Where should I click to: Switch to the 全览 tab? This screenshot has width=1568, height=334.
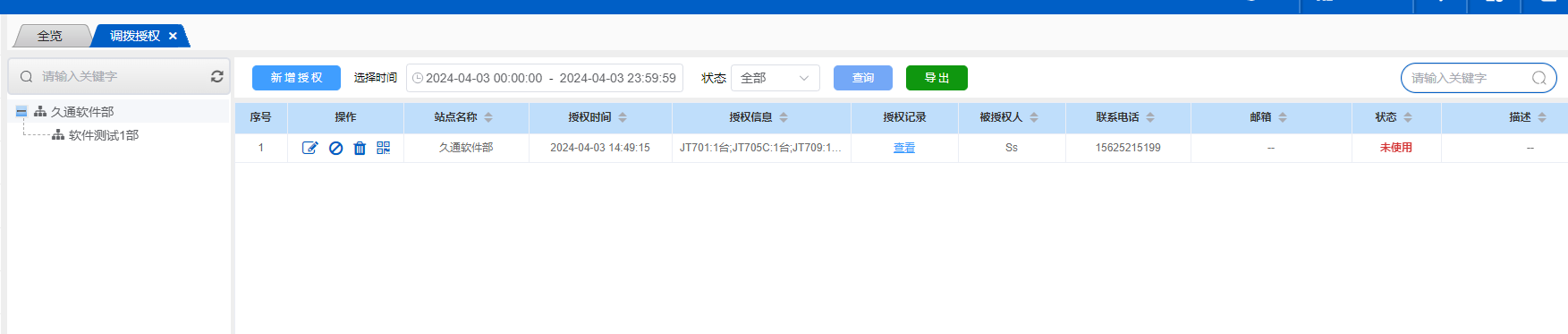(x=50, y=36)
